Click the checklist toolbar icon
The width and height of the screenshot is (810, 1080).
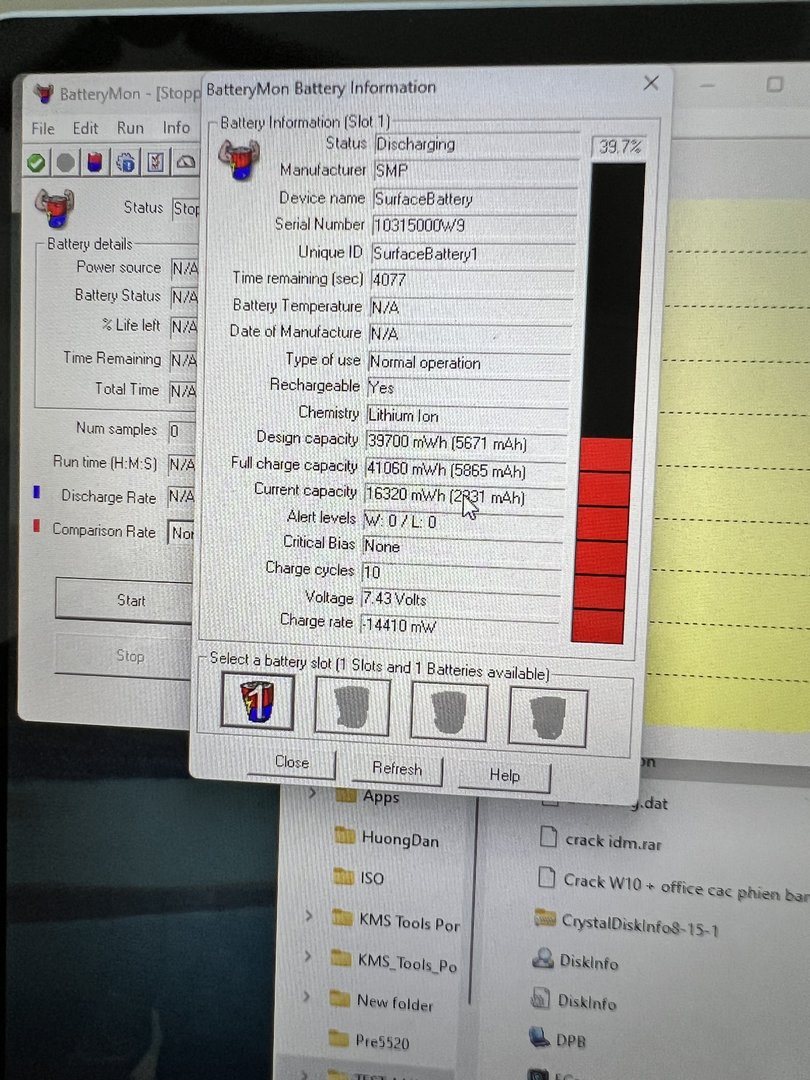pos(156,162)
